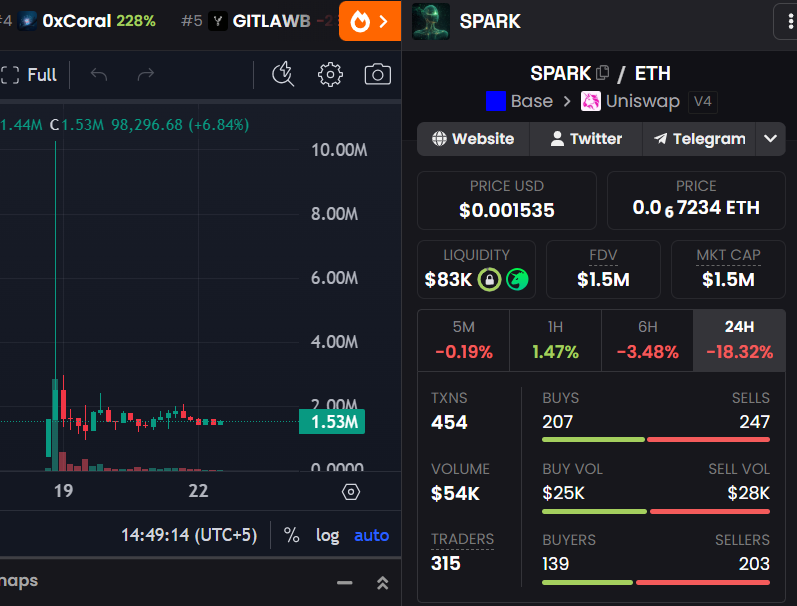The image size is (797, 606).
Task: Redo chart action arrow
Action: pyautogui.click(x=146, y=75)
